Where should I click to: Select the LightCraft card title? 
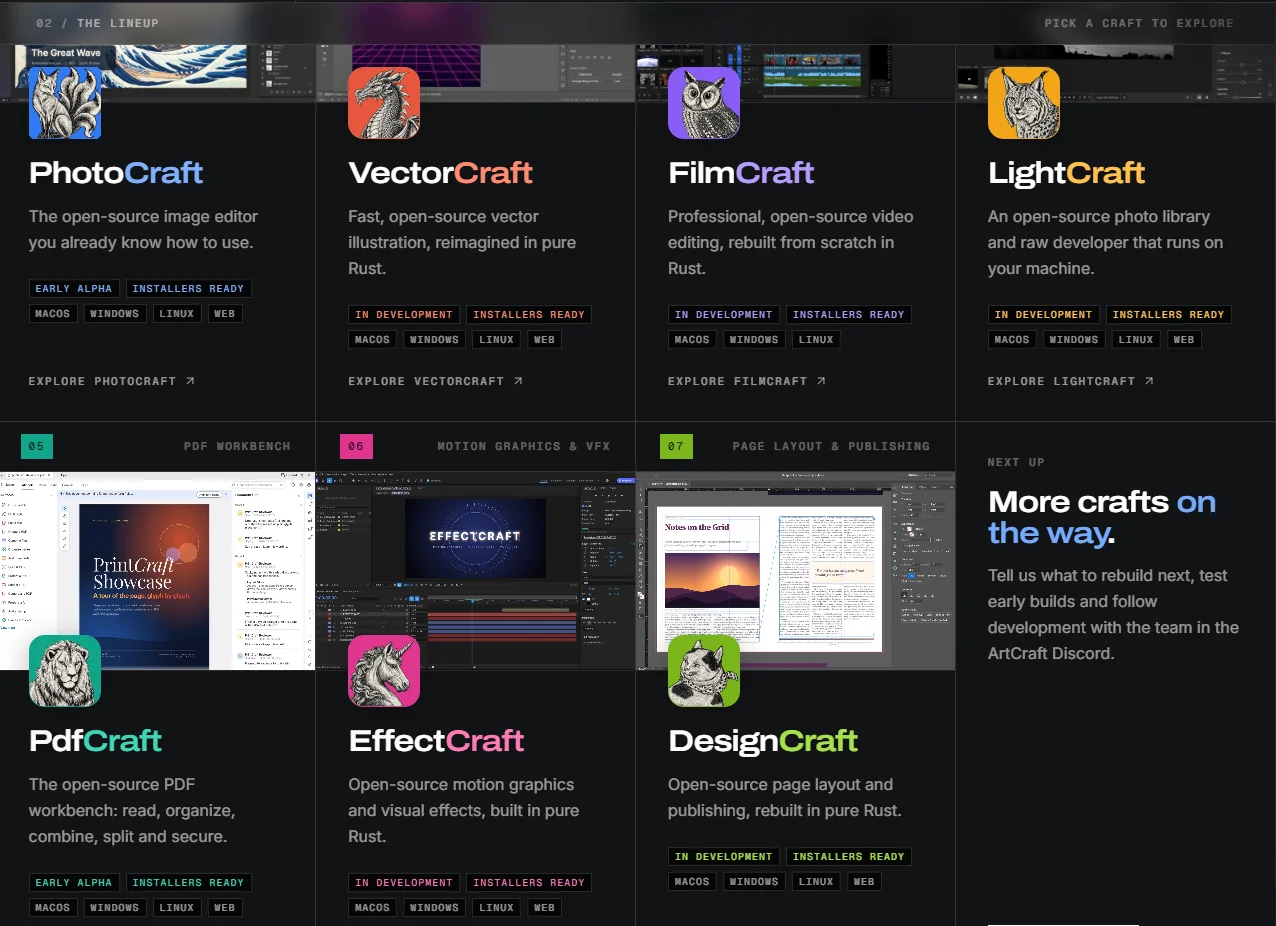[1066, 173]
